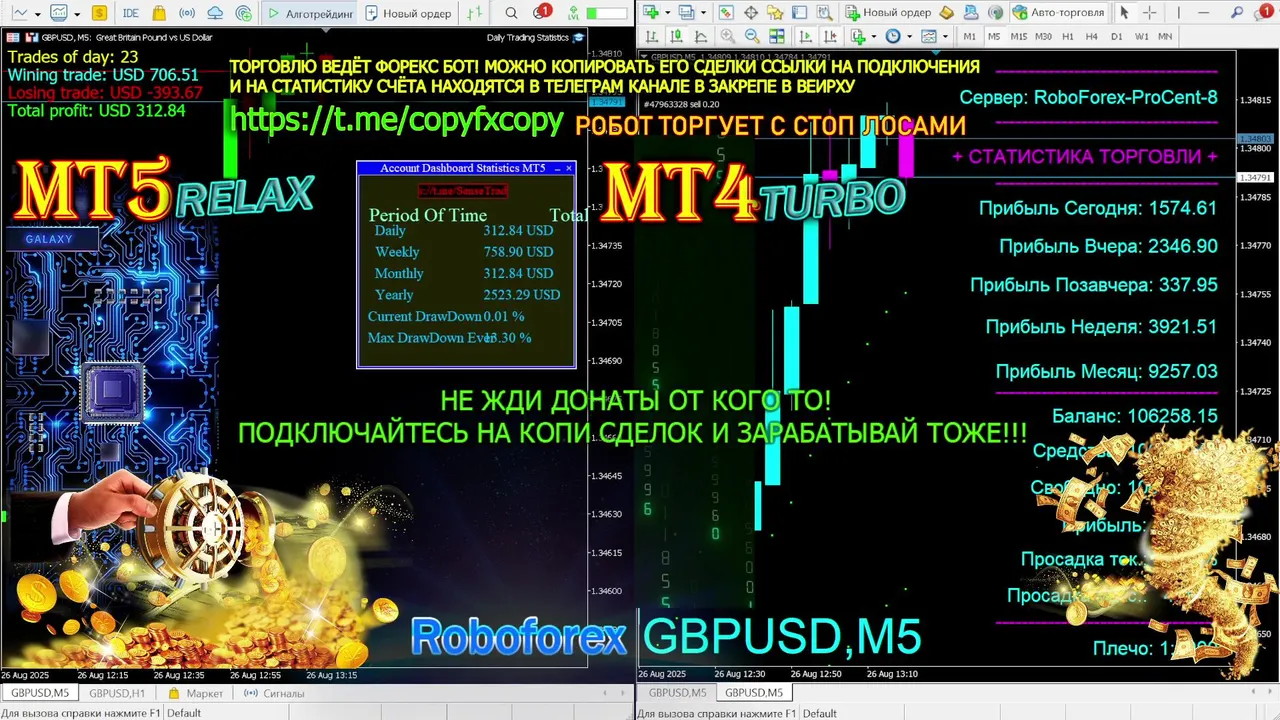Zoom in the MT4 chart
Image resolution: width=1280 pixels, height=720 pixels.
pos(728,36)
